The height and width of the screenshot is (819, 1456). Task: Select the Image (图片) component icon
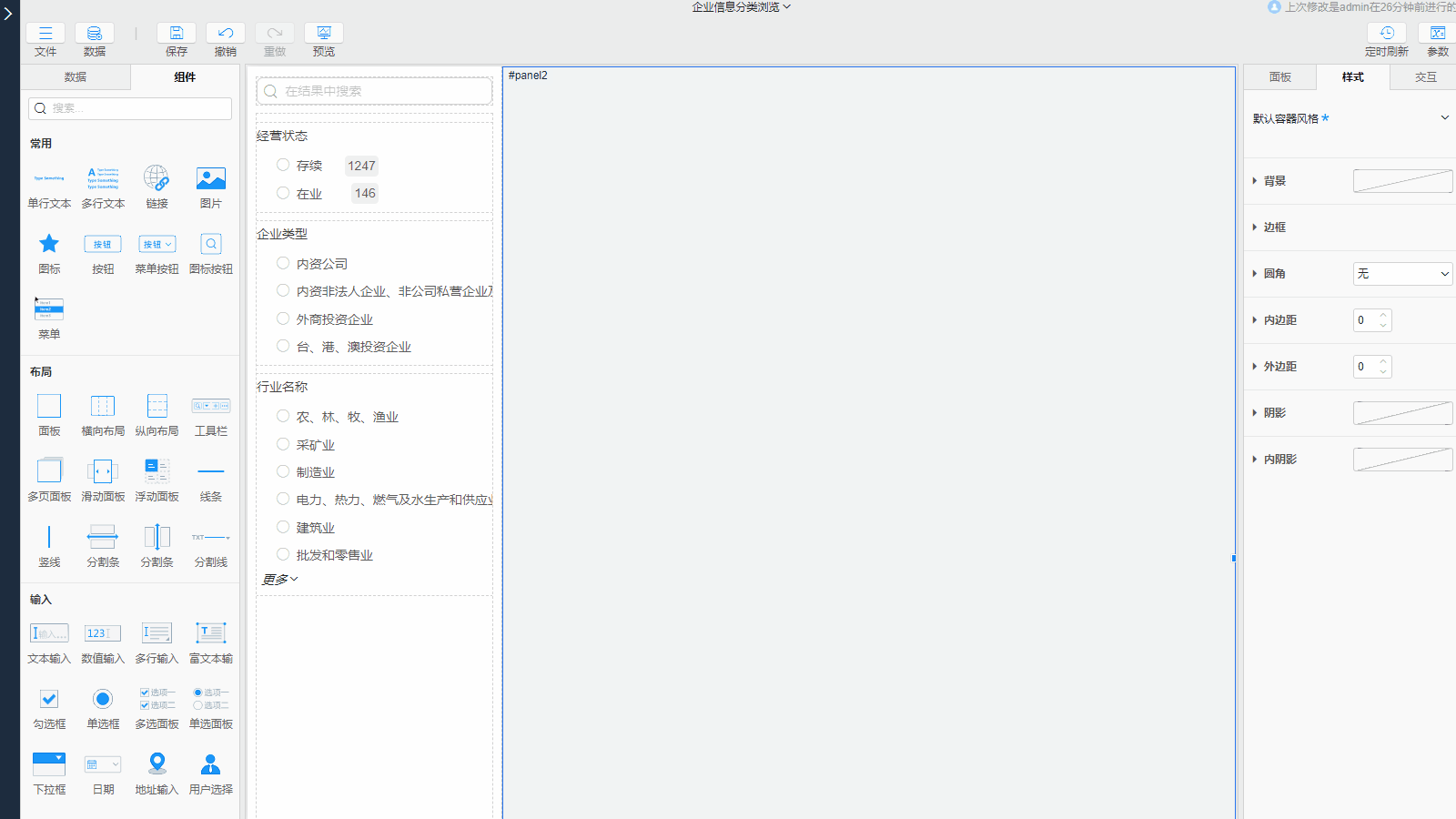(210, 178)
